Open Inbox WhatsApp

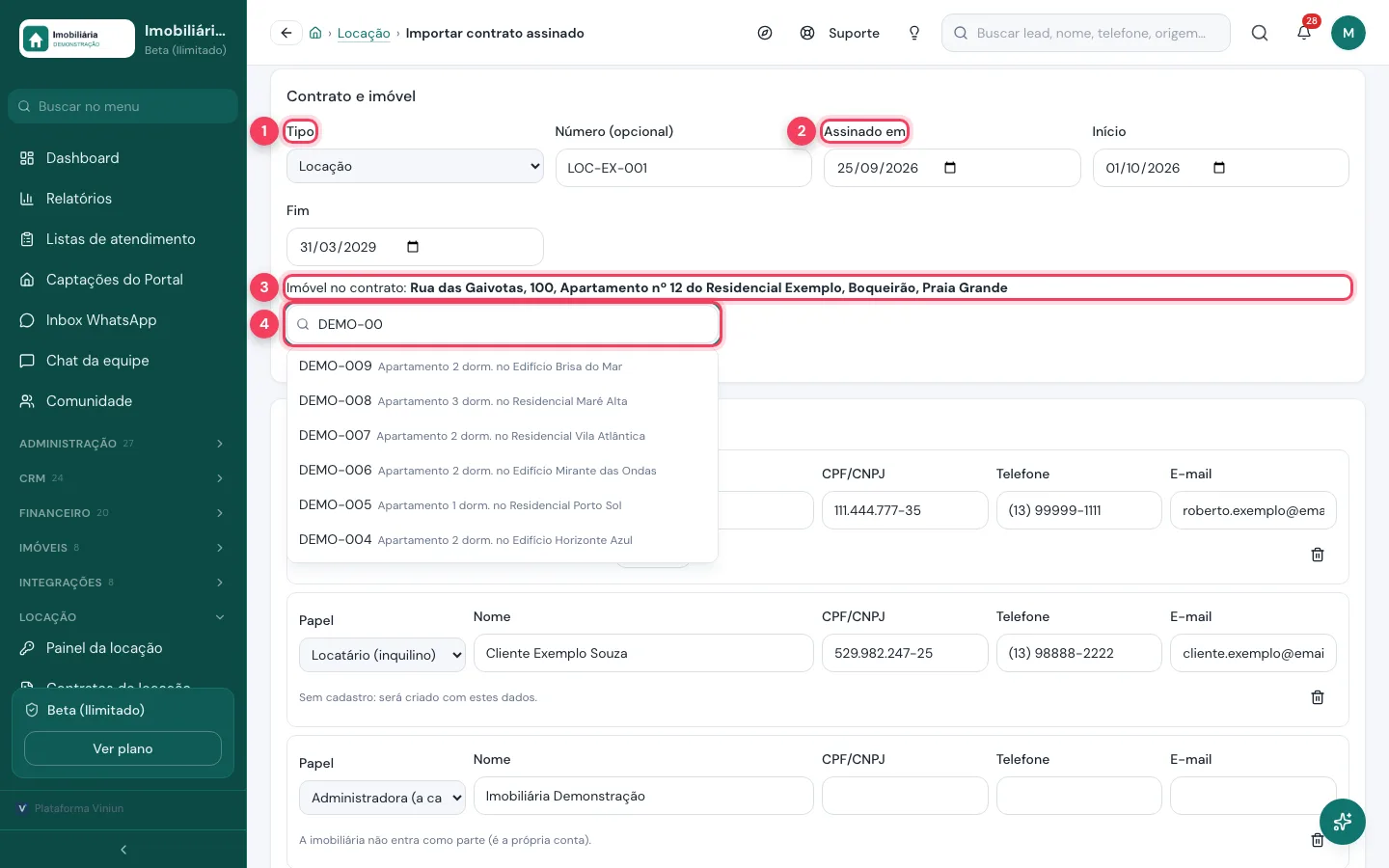pyautogui.click(x=123, y=320)
